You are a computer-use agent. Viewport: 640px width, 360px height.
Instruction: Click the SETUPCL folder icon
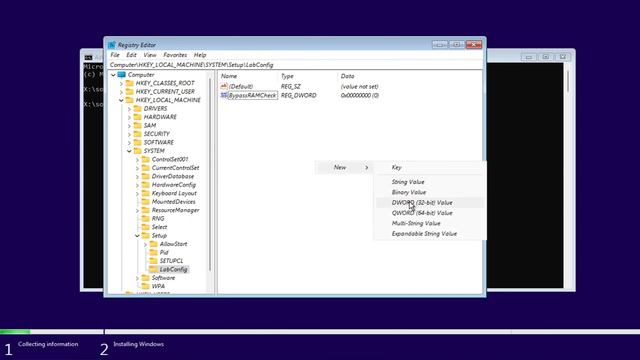(153, 261)
